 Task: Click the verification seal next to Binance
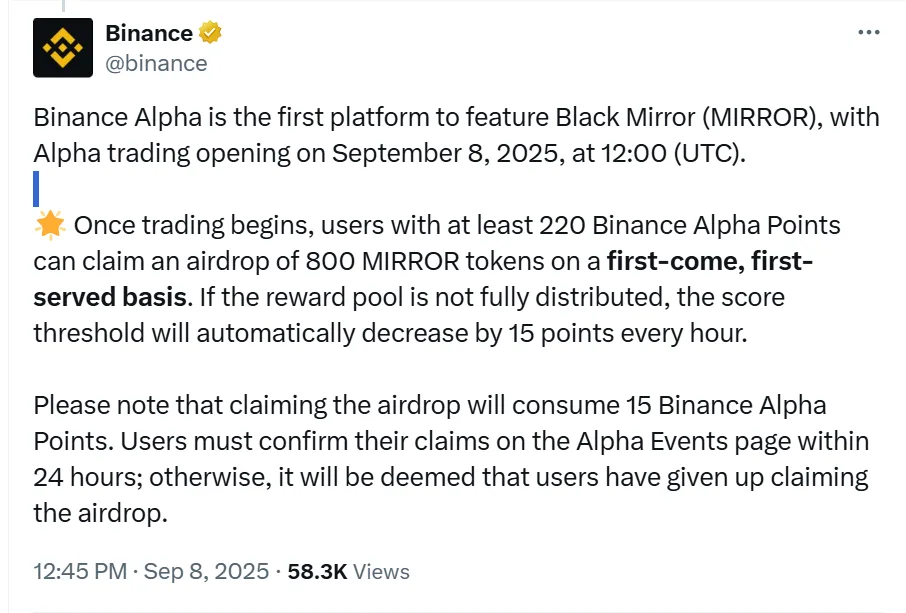207,32
